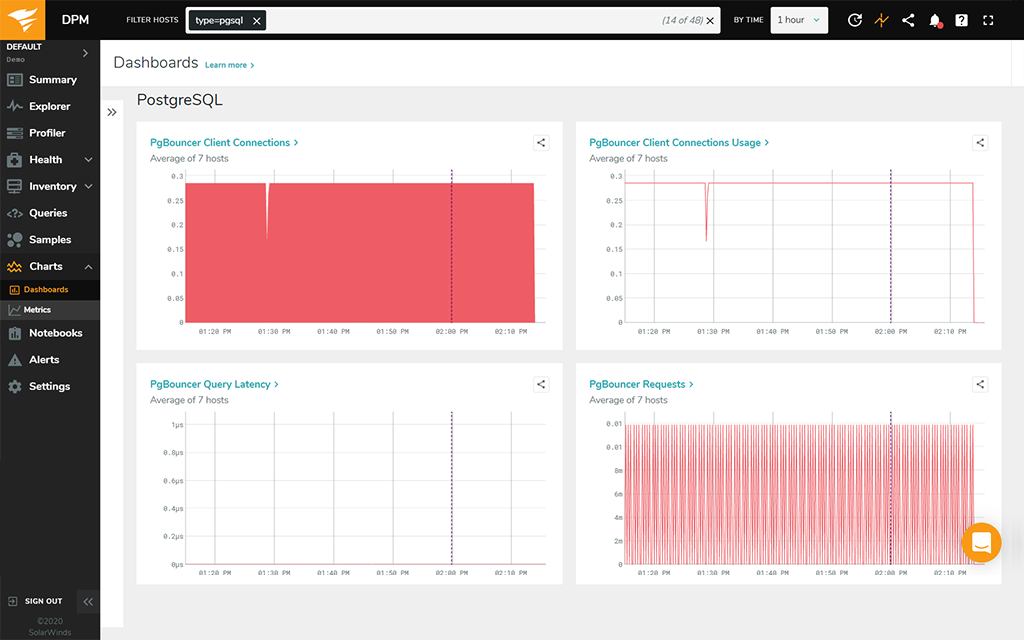This screenshot has height=640, width=1024.
Task: Click into the filter hosts input field
Action: (460, 20)
